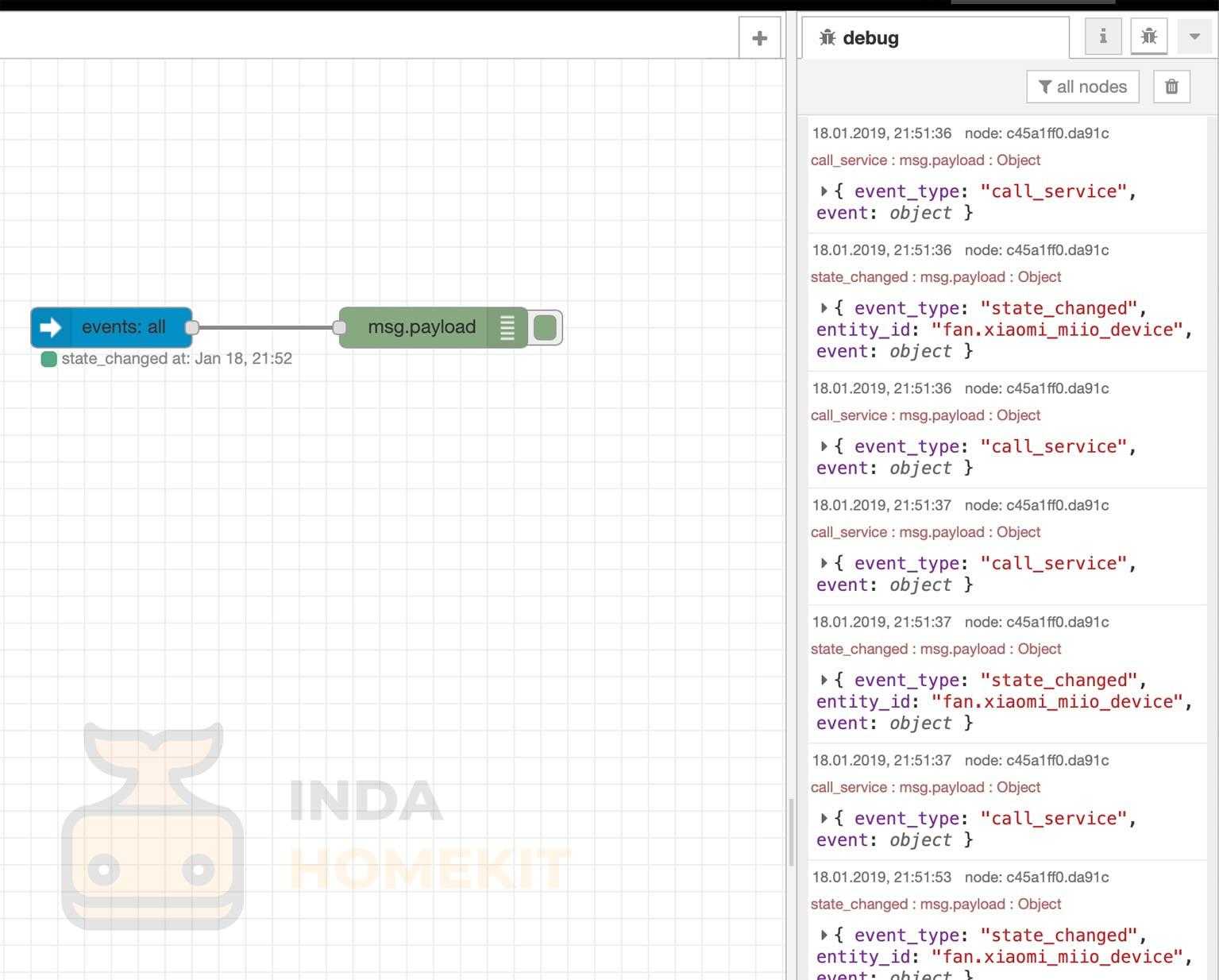
Task: Click the events: all node arrow icon
Action: 51,327
